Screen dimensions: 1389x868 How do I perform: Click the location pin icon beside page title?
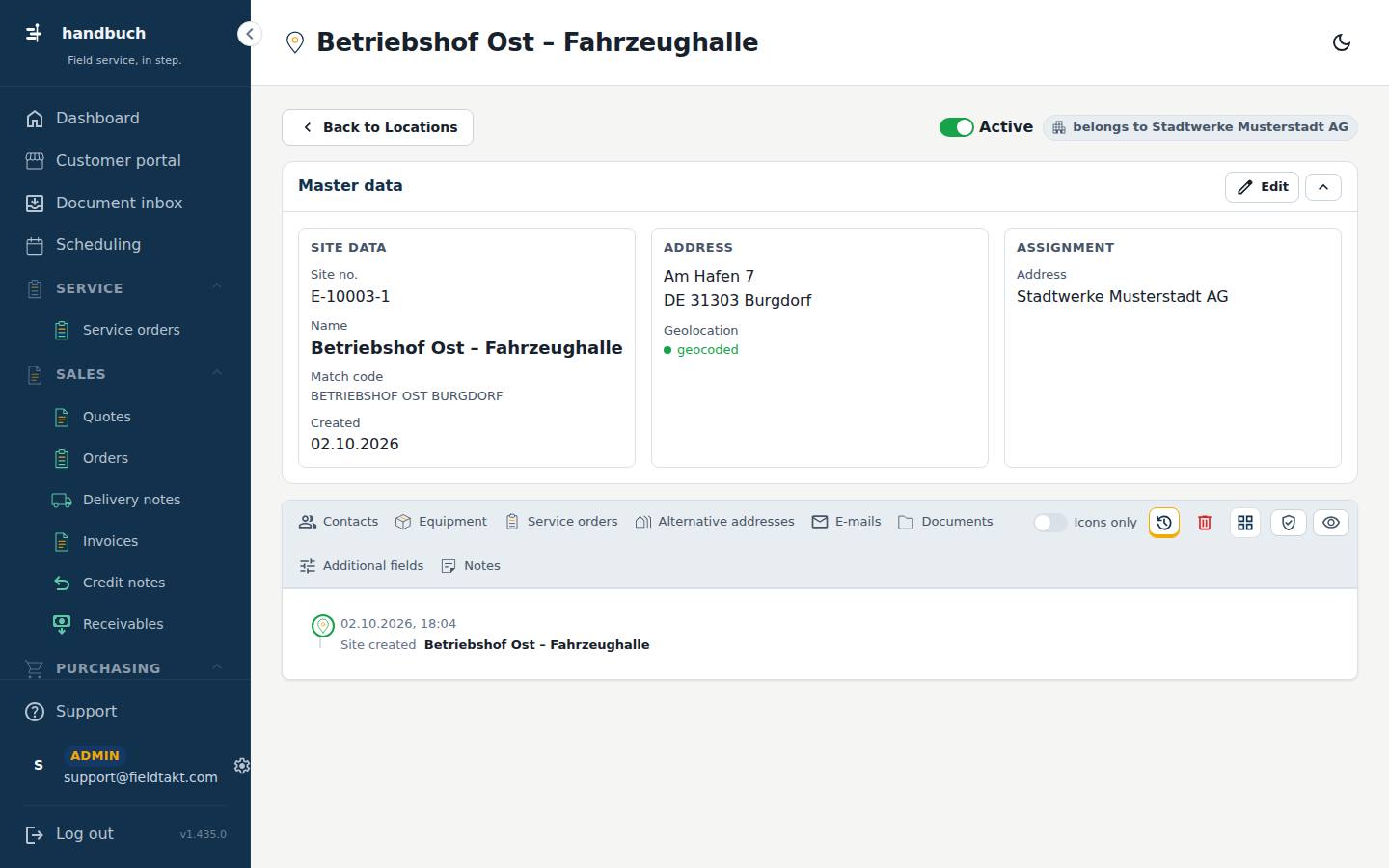(295, 42)
